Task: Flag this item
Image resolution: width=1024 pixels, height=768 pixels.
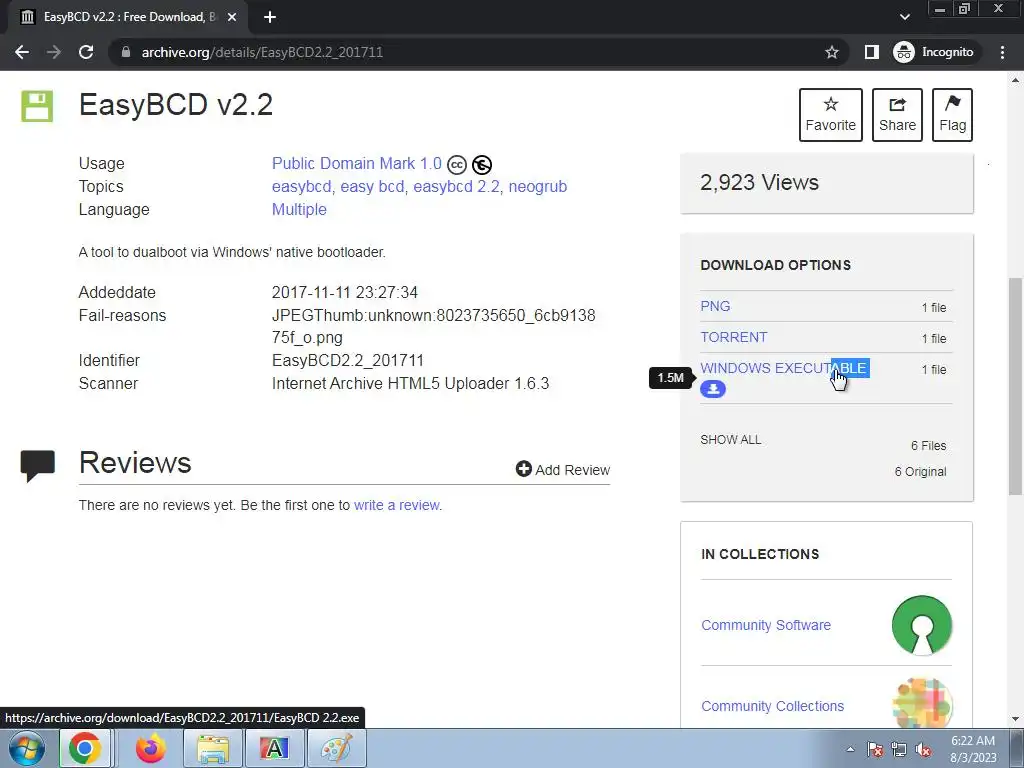Action: 952,115
